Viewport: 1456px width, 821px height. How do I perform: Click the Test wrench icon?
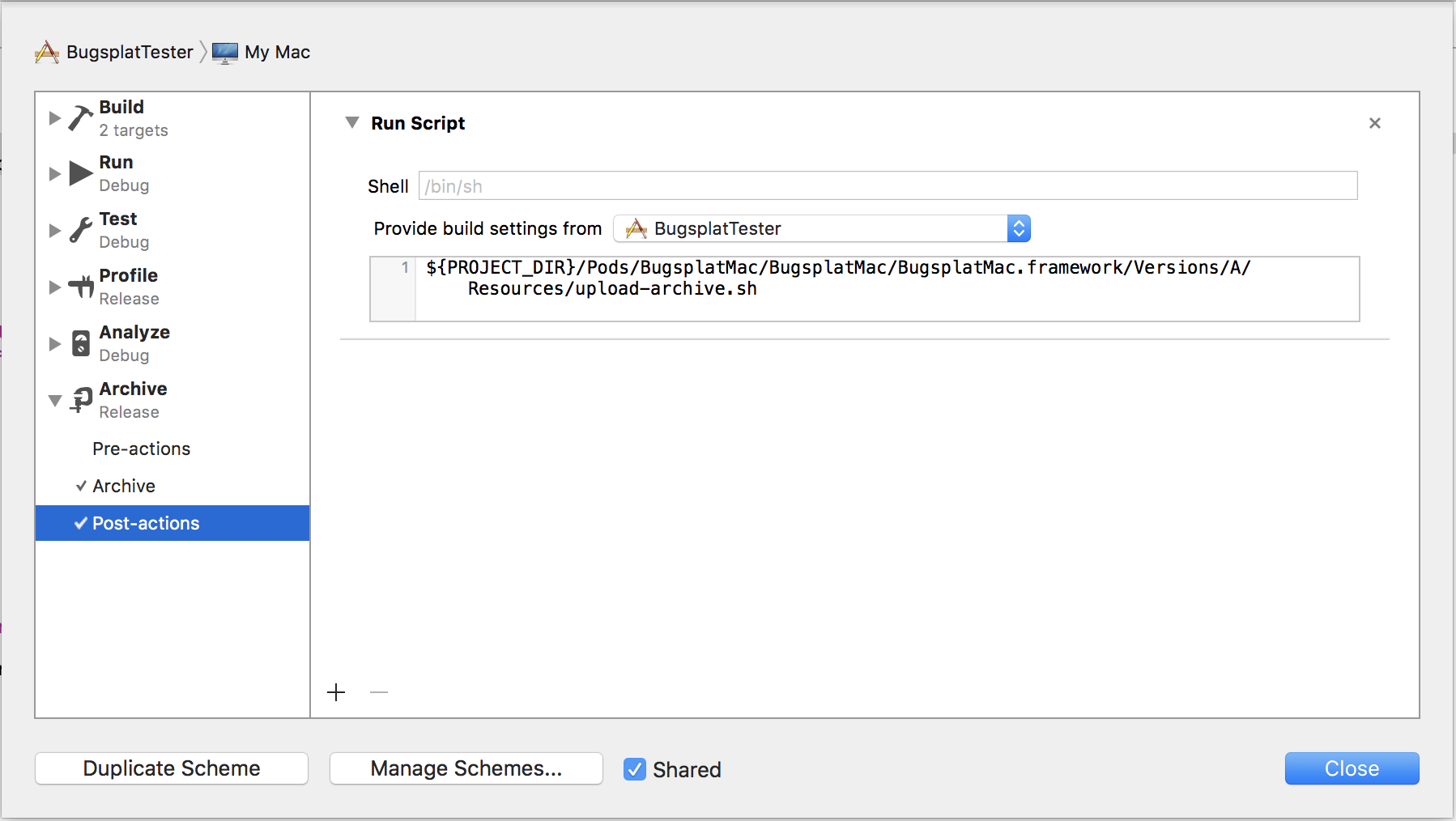pyautogui.click(x=81, y=230)
